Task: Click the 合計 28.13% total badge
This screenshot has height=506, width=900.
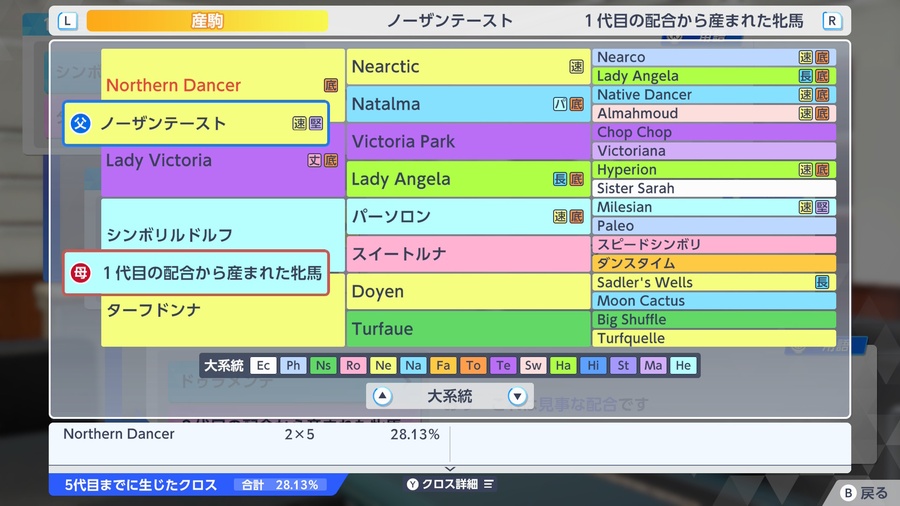Action: pos(280,485)
